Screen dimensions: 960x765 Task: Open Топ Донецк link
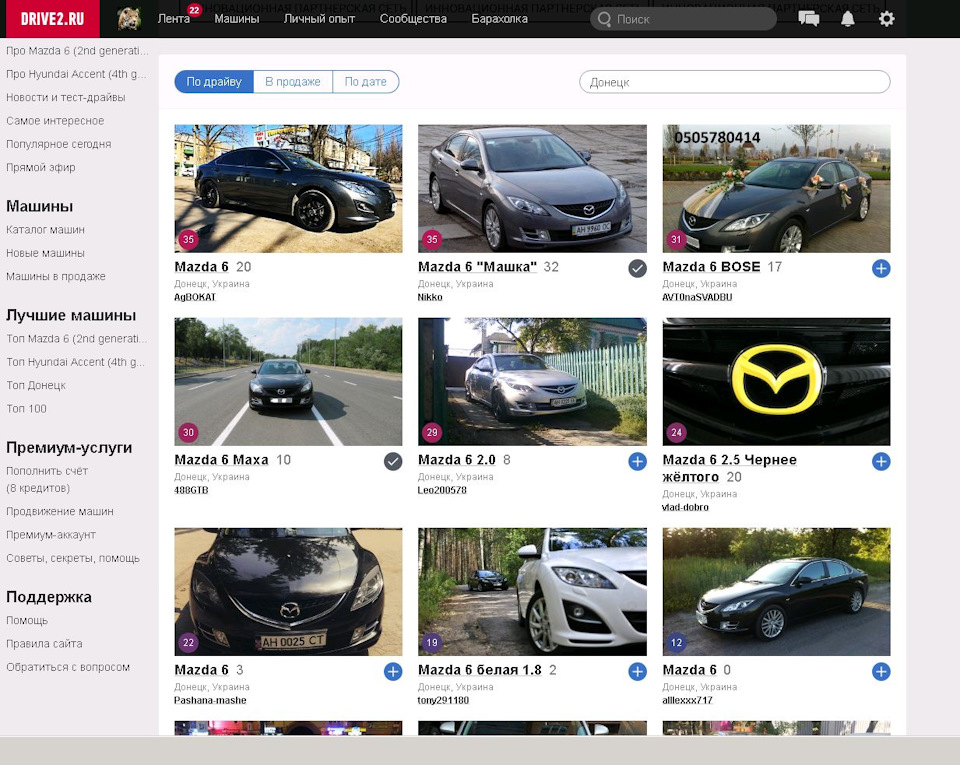click(x=36, y=385)
